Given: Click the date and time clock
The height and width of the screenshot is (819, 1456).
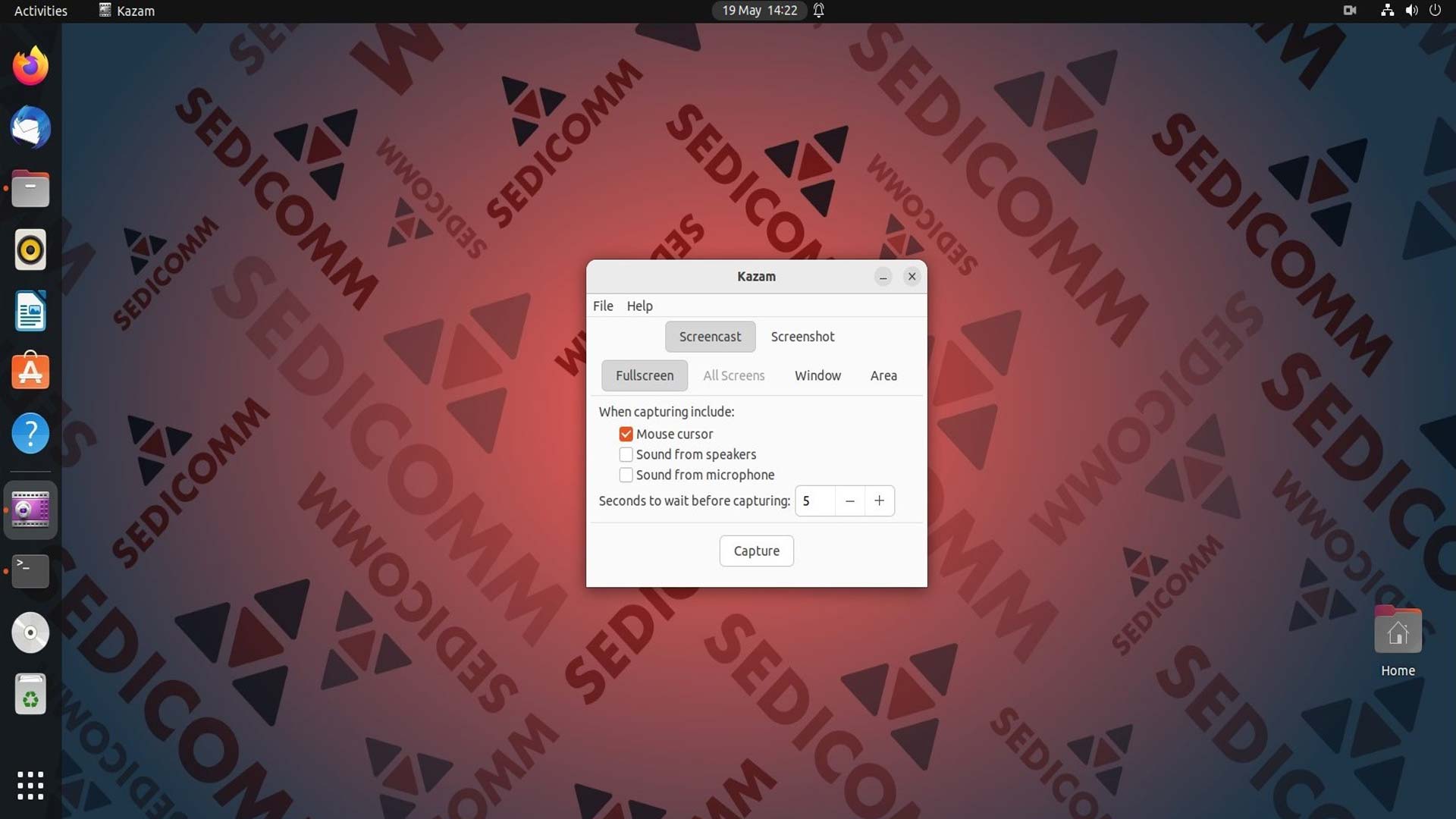Looking at the screenshot, I should coord(759,11).
